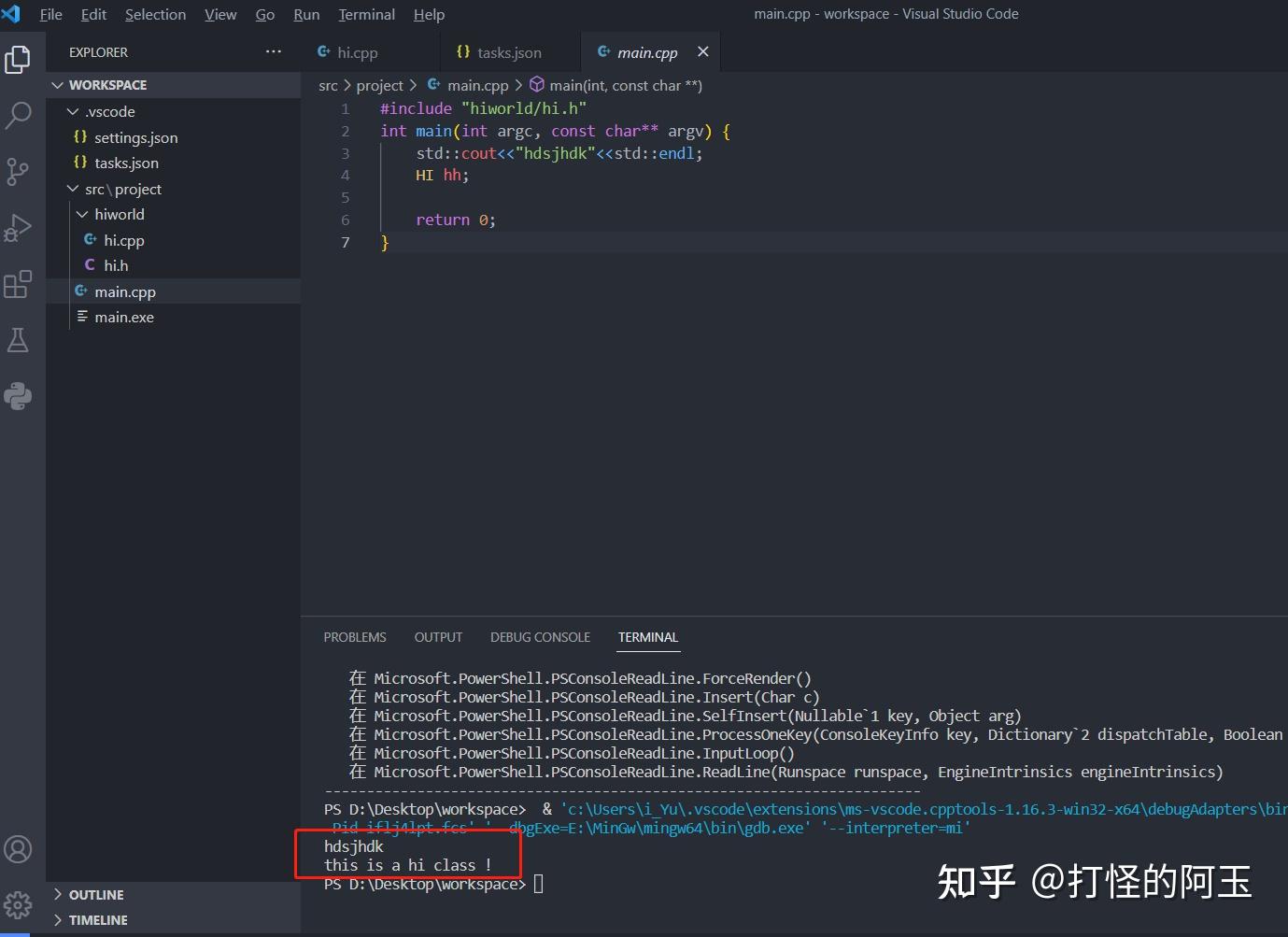The width and height of the screenshot is (1288, 937).
Task: Open the Extensions view
Action: [x=19, y=284]
